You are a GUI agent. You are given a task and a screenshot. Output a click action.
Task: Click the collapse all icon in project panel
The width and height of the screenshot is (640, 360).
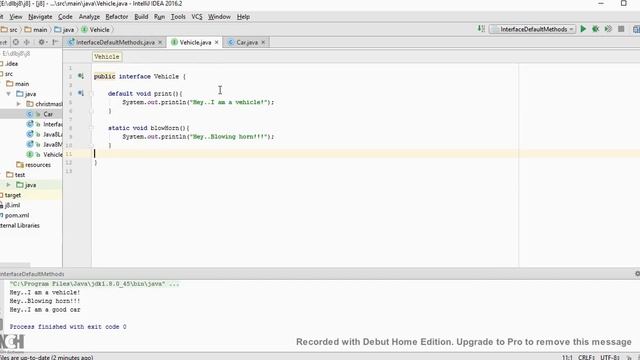pos(27,42)
